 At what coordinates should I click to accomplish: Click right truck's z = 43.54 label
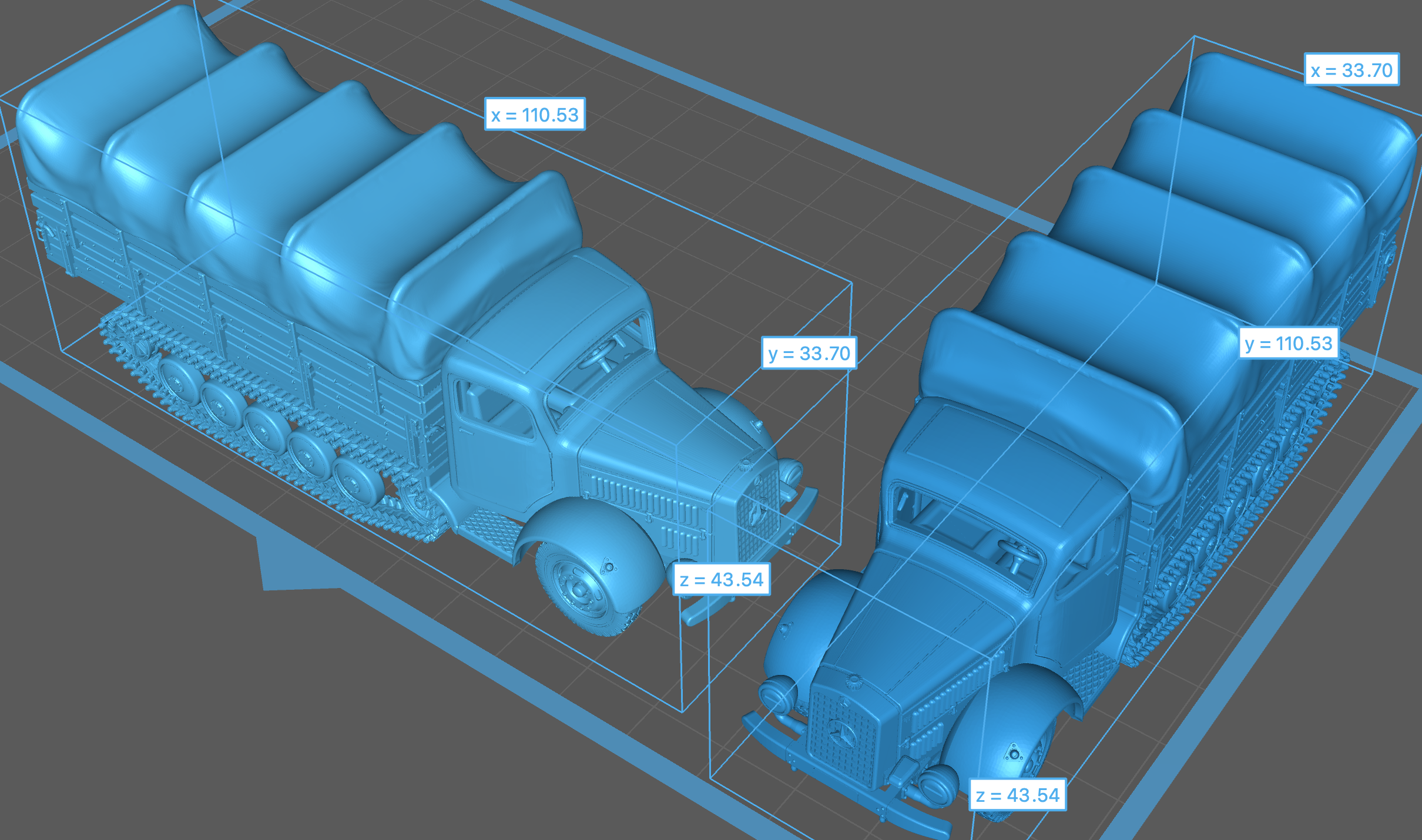pyautogui.click(x=1017, y=795)
